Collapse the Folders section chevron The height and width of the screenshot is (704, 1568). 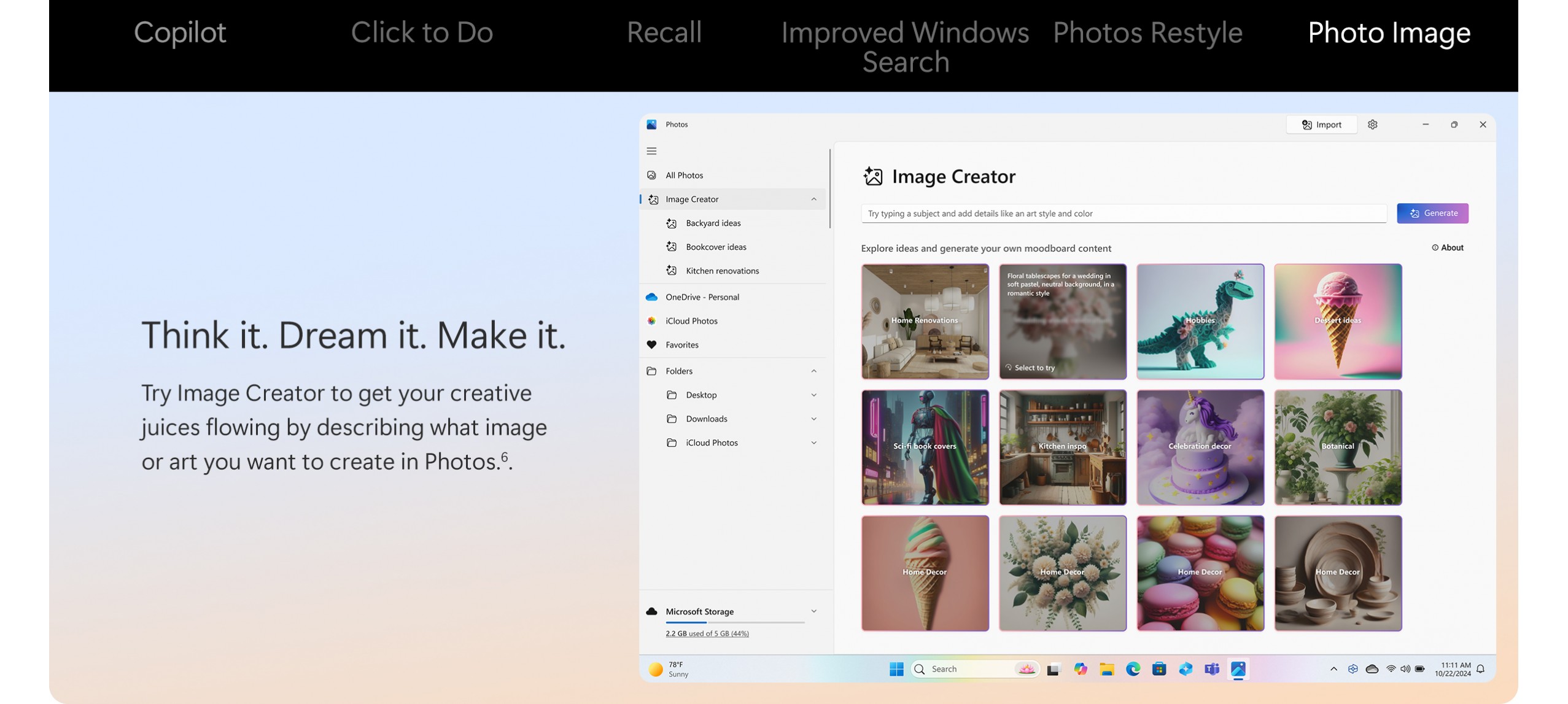pos(814,371)
